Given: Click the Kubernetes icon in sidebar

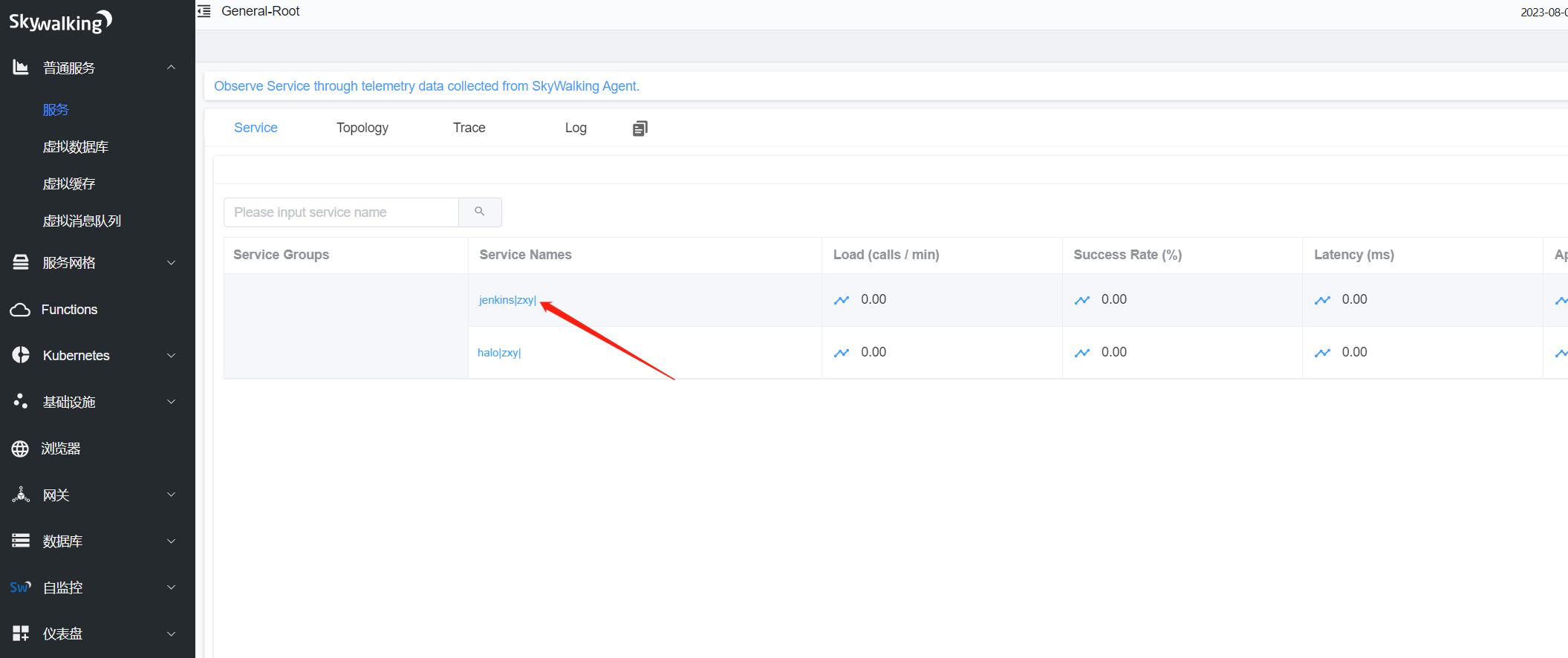Looking at the screenshot, I should (21, 355).
